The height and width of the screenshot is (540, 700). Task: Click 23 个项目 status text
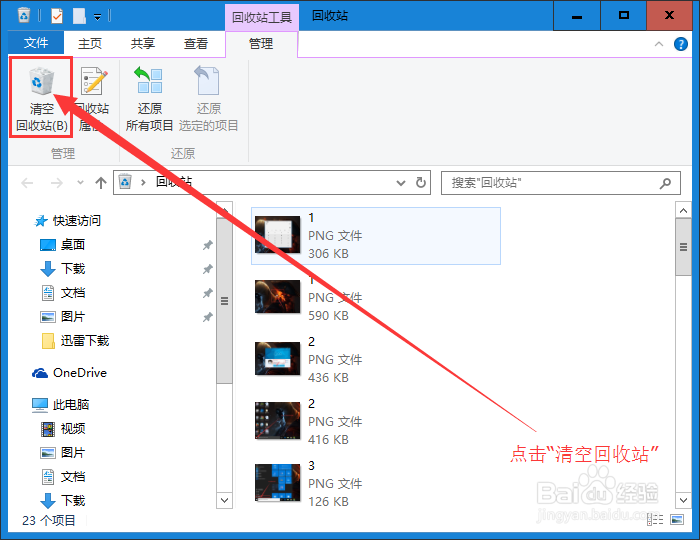tap(49, 520)
